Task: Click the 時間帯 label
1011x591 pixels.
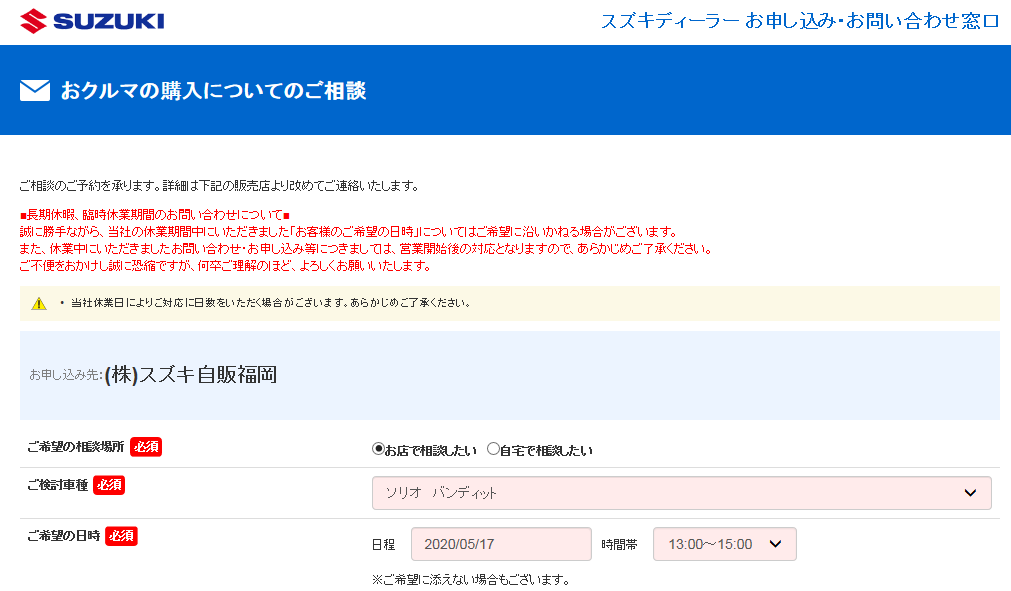Action: 620,545
